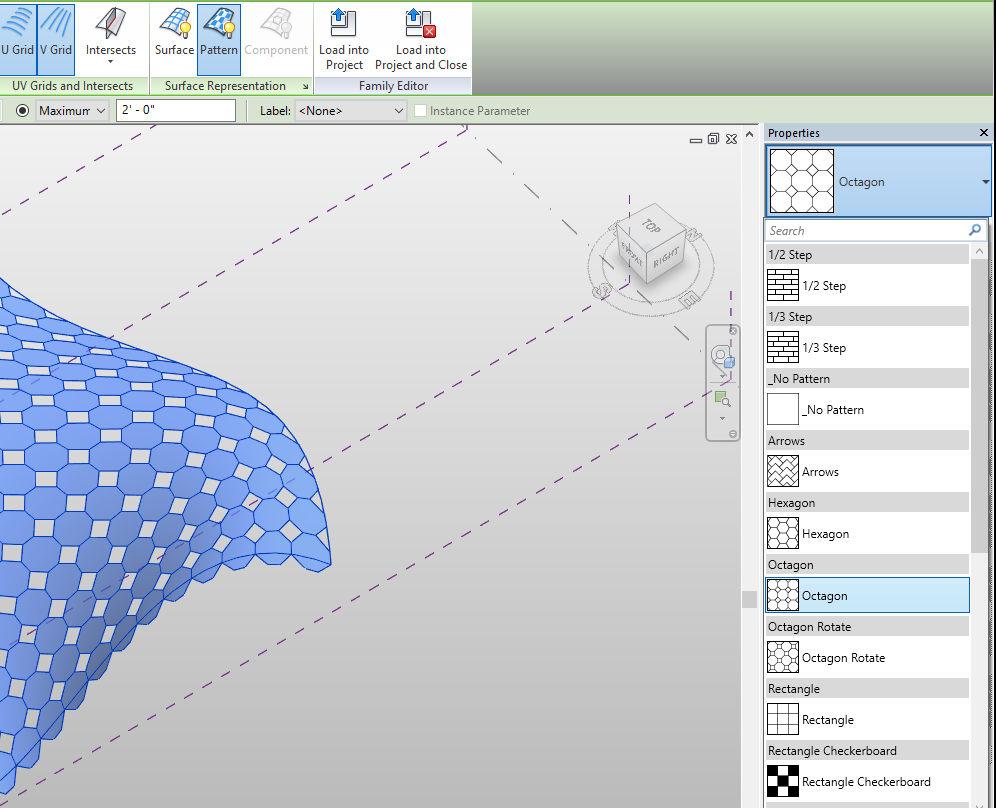Toggle the V Grid tool

(56, 38)
